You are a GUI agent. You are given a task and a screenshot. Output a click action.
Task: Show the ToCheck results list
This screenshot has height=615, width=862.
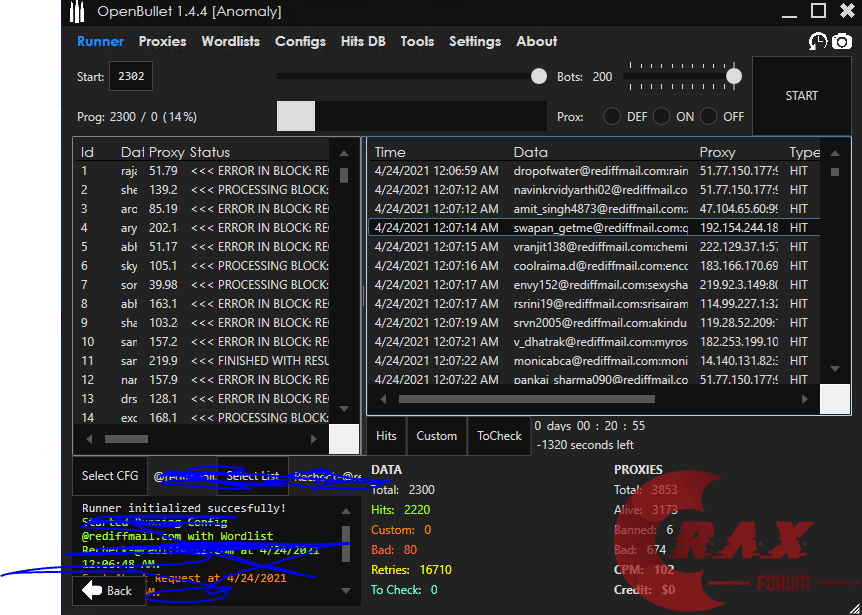(x=499, y=436)
